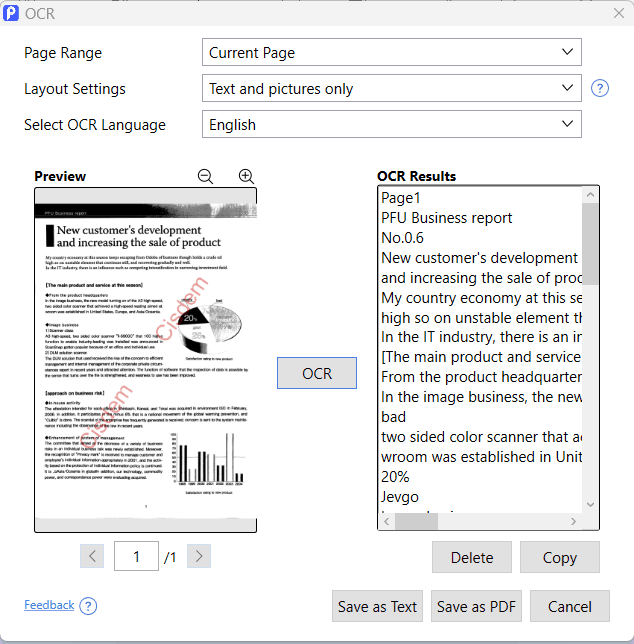634x644 pixels.
Task: Click the help icon beside Feedback
Action: pos(88,606)
